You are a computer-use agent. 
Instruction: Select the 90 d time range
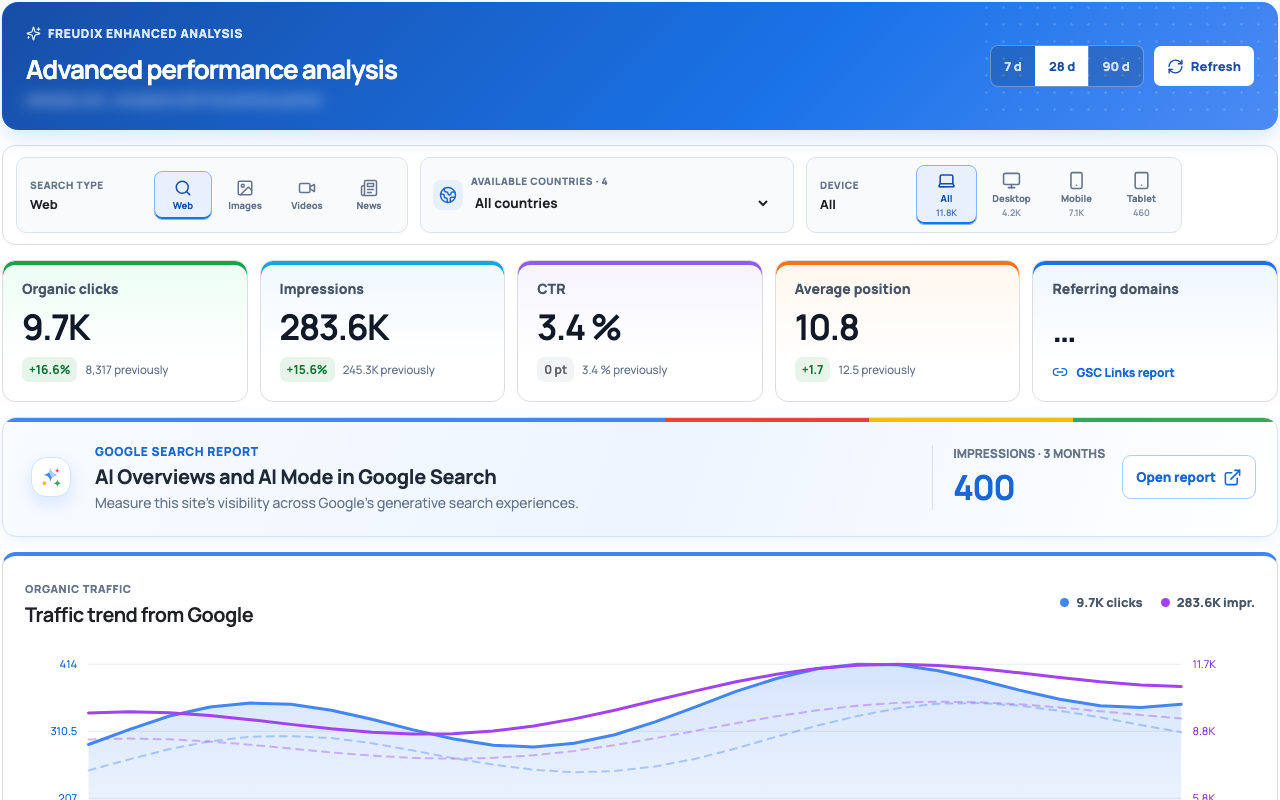[1116, 67]
